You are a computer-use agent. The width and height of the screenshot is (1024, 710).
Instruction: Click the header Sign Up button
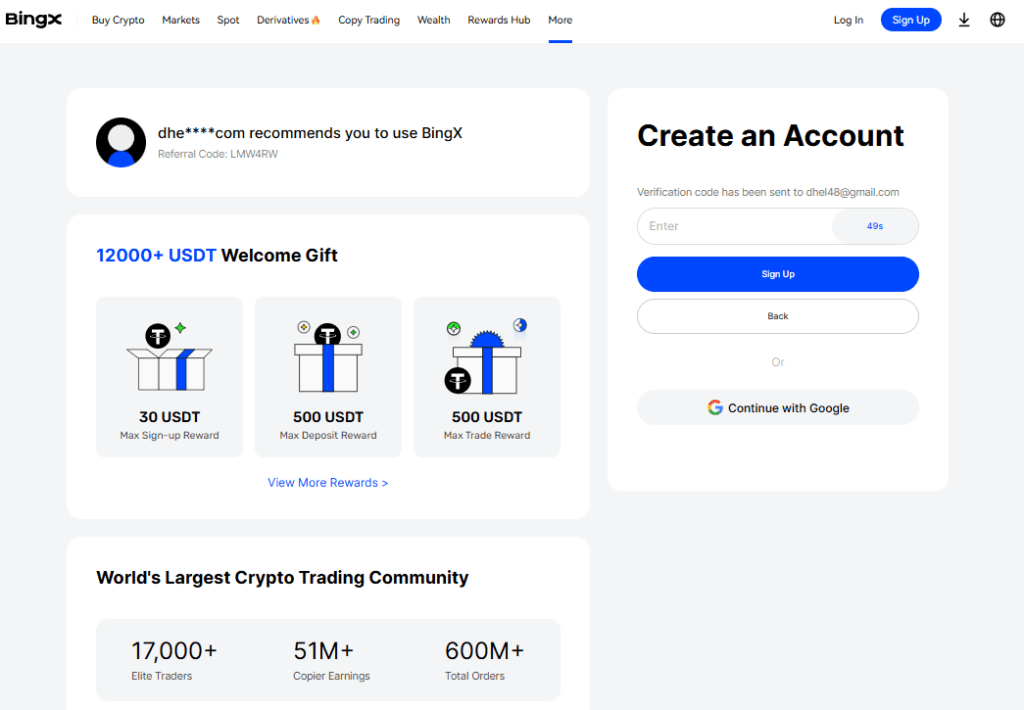tap(911, 20)
